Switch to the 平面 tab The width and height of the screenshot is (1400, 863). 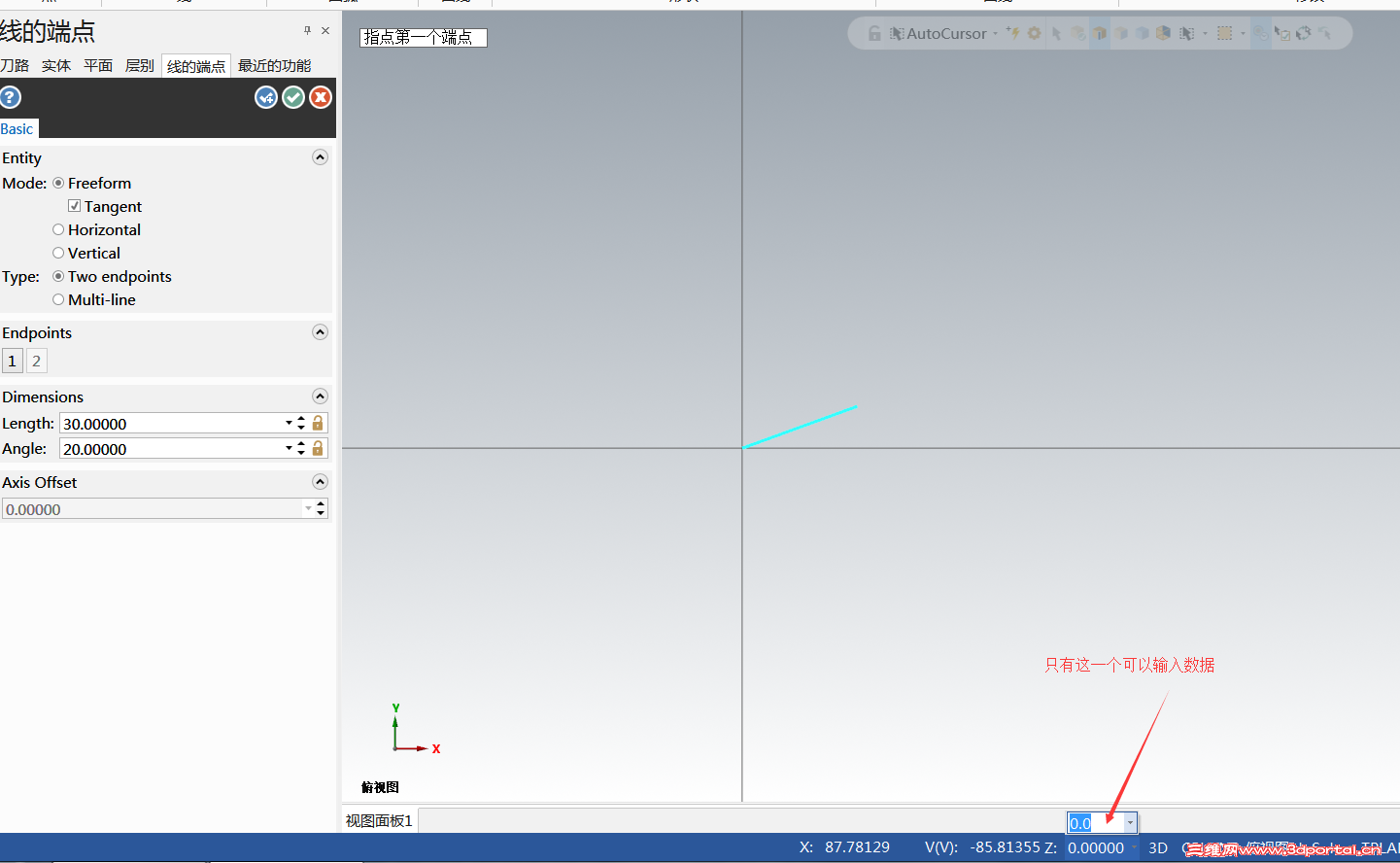tap(98, 65)
